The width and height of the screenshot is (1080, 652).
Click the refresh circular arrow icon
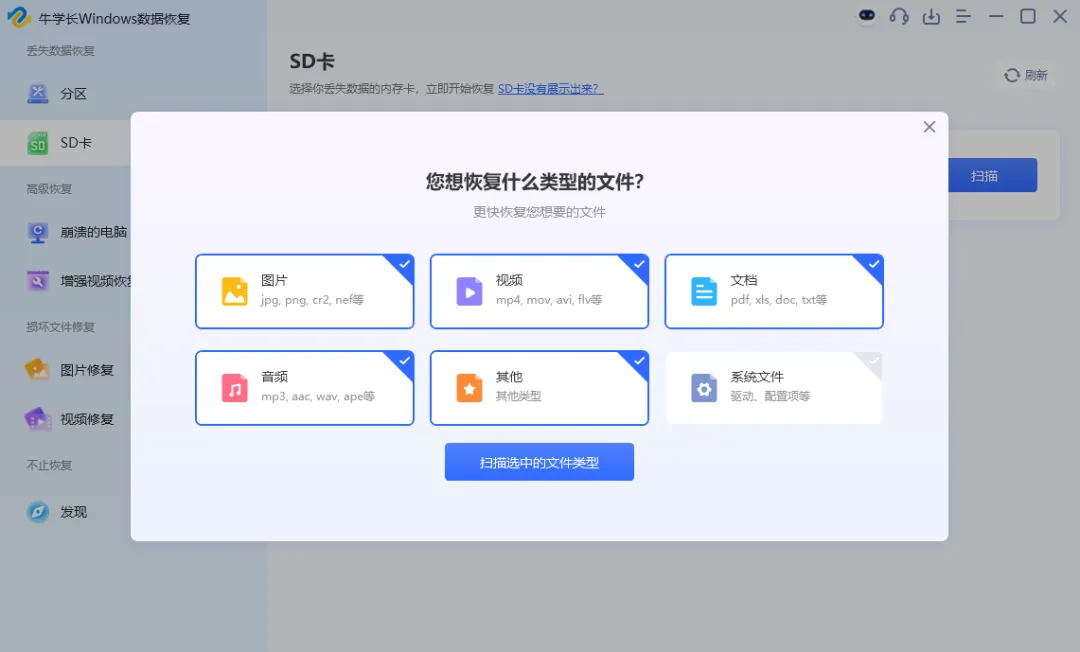pos(1011,75)
